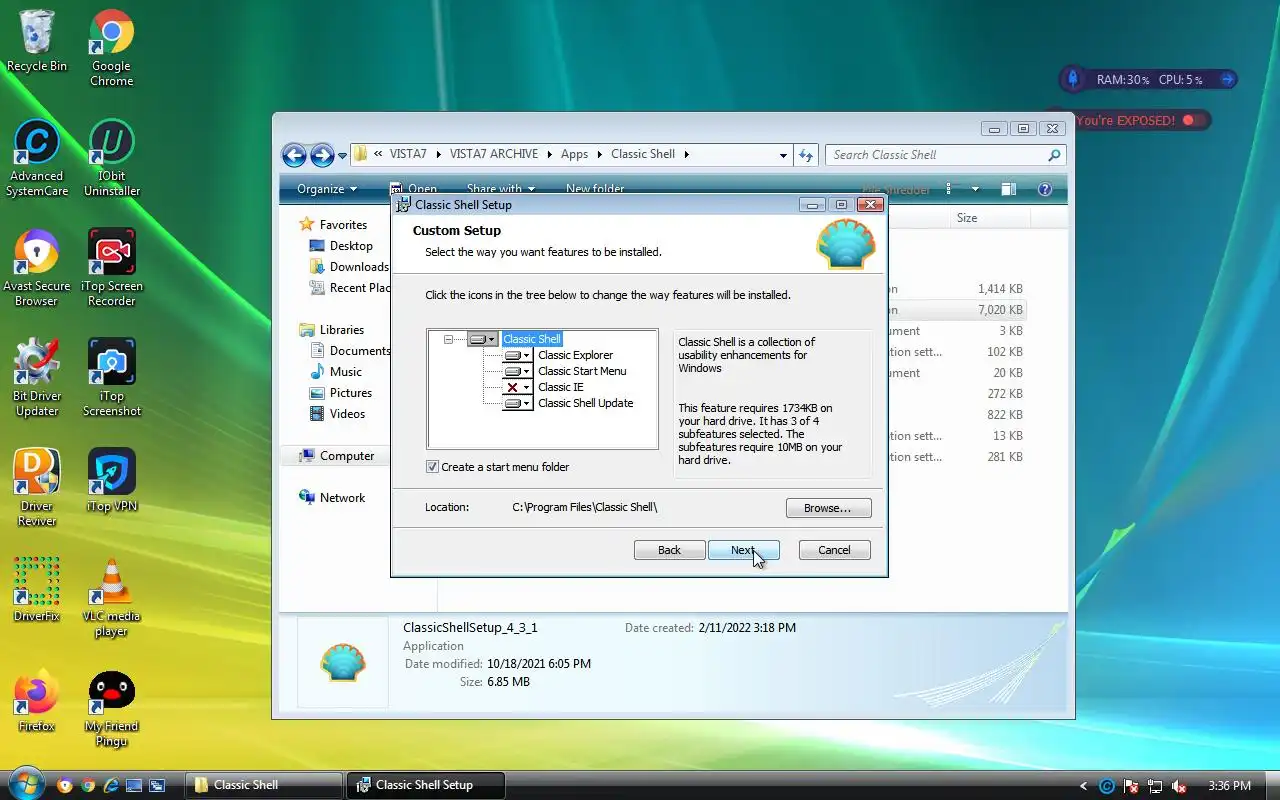Click the Apps breadcrumb in the address bar
Viewport: 1280px width, 800px height.
[574, 154]
